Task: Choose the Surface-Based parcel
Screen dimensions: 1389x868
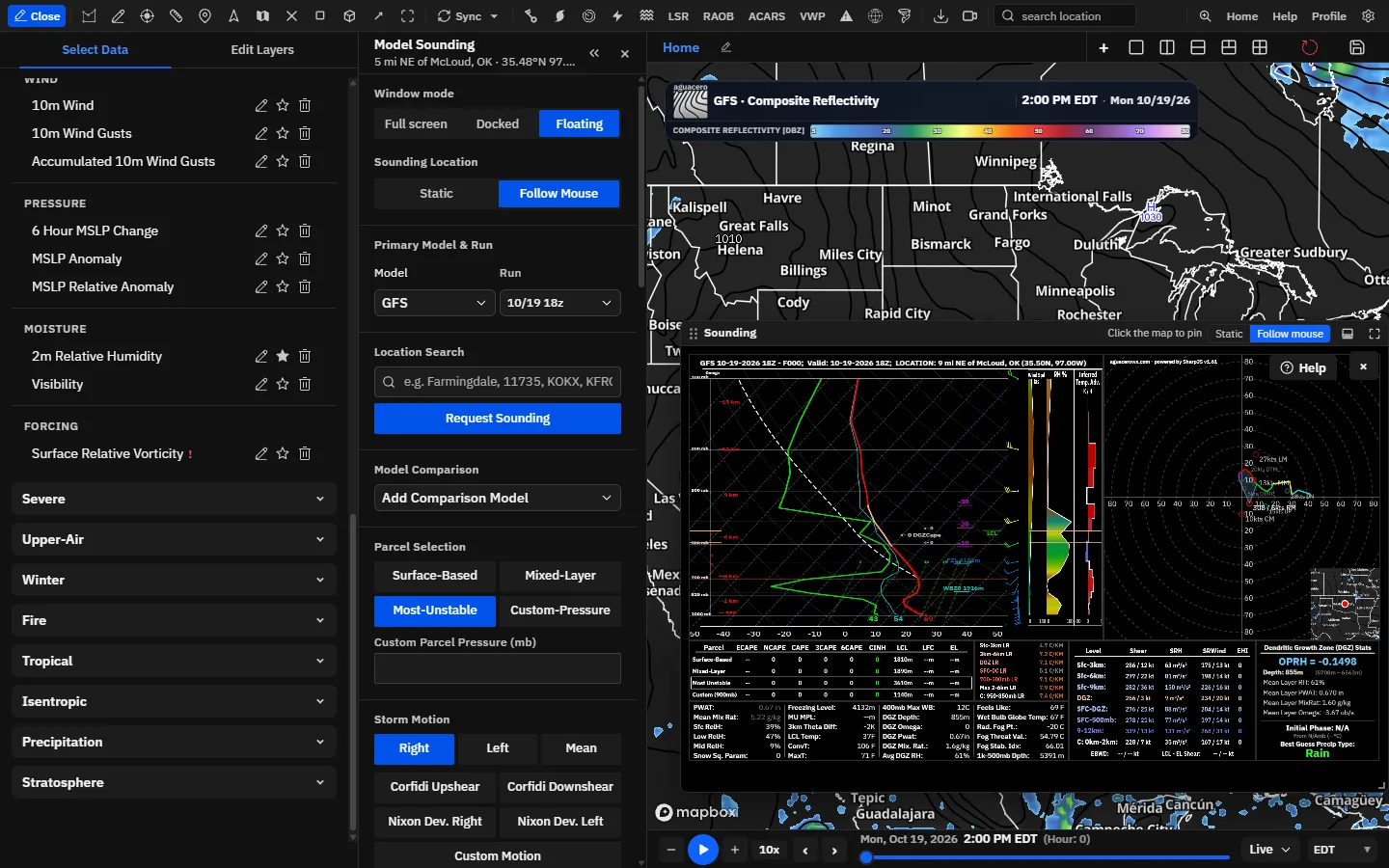Action: (435, 576)
